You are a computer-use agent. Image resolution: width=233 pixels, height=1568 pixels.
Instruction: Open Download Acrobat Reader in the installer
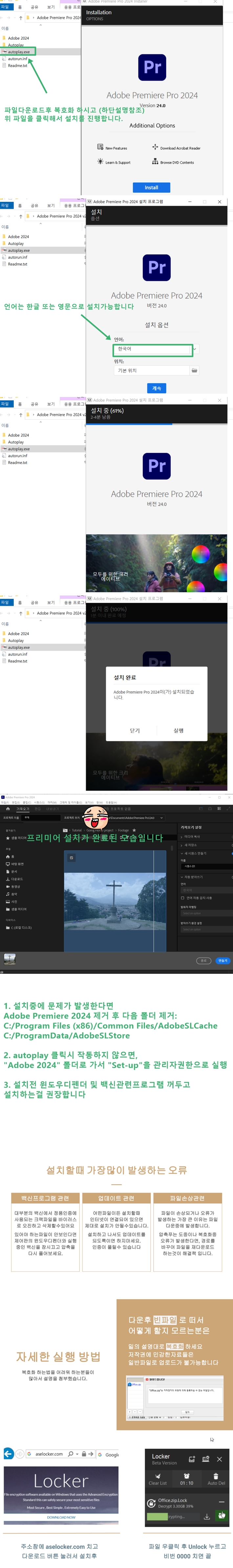coord(177,147)
